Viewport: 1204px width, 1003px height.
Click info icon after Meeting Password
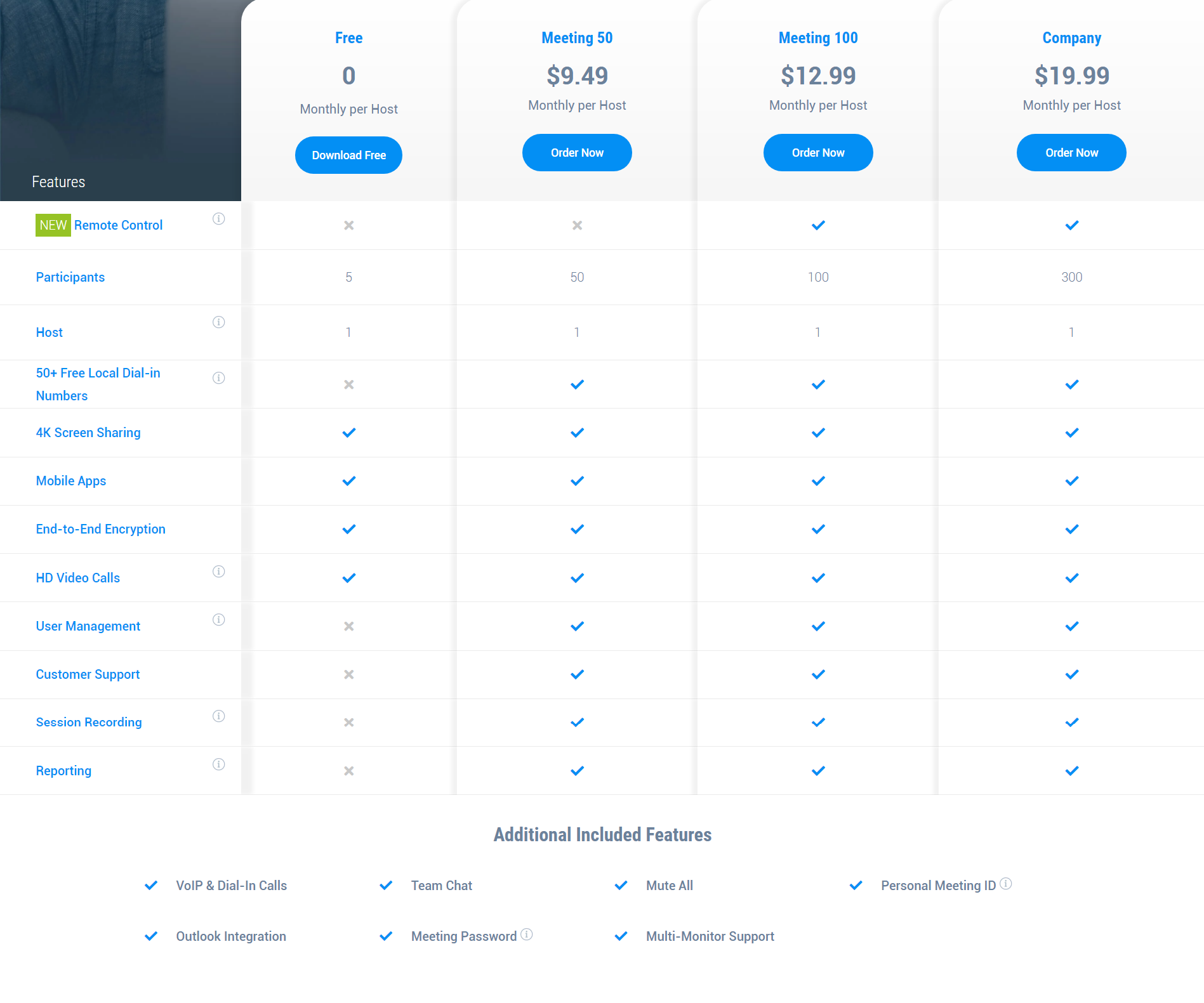[526, 934]
